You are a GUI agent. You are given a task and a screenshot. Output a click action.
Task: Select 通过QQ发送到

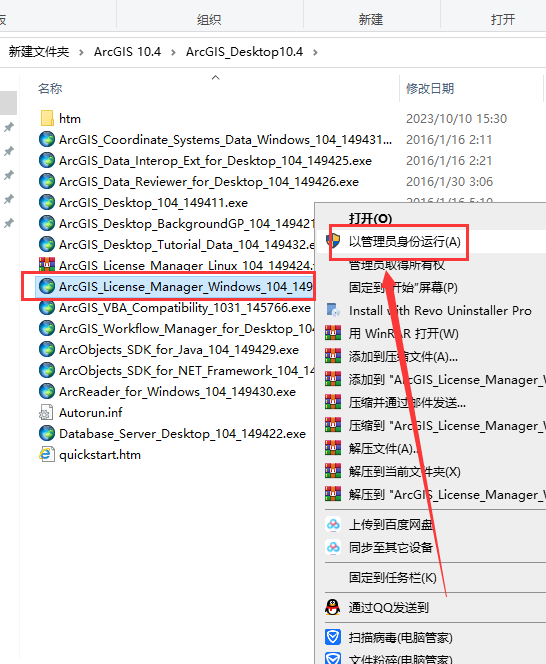[388, 608]
